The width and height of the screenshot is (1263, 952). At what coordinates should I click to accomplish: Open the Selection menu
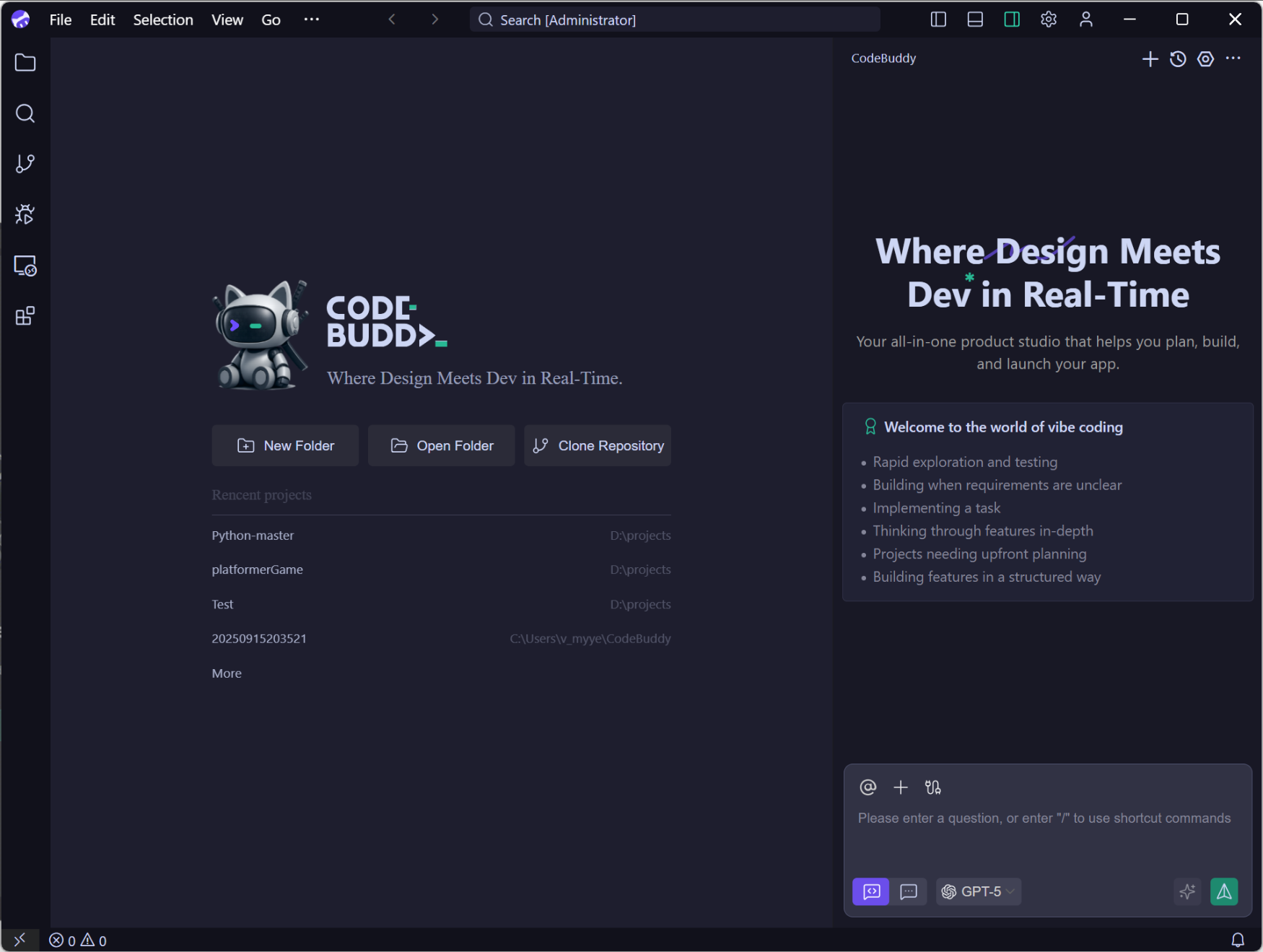click(x=163, y=19)
